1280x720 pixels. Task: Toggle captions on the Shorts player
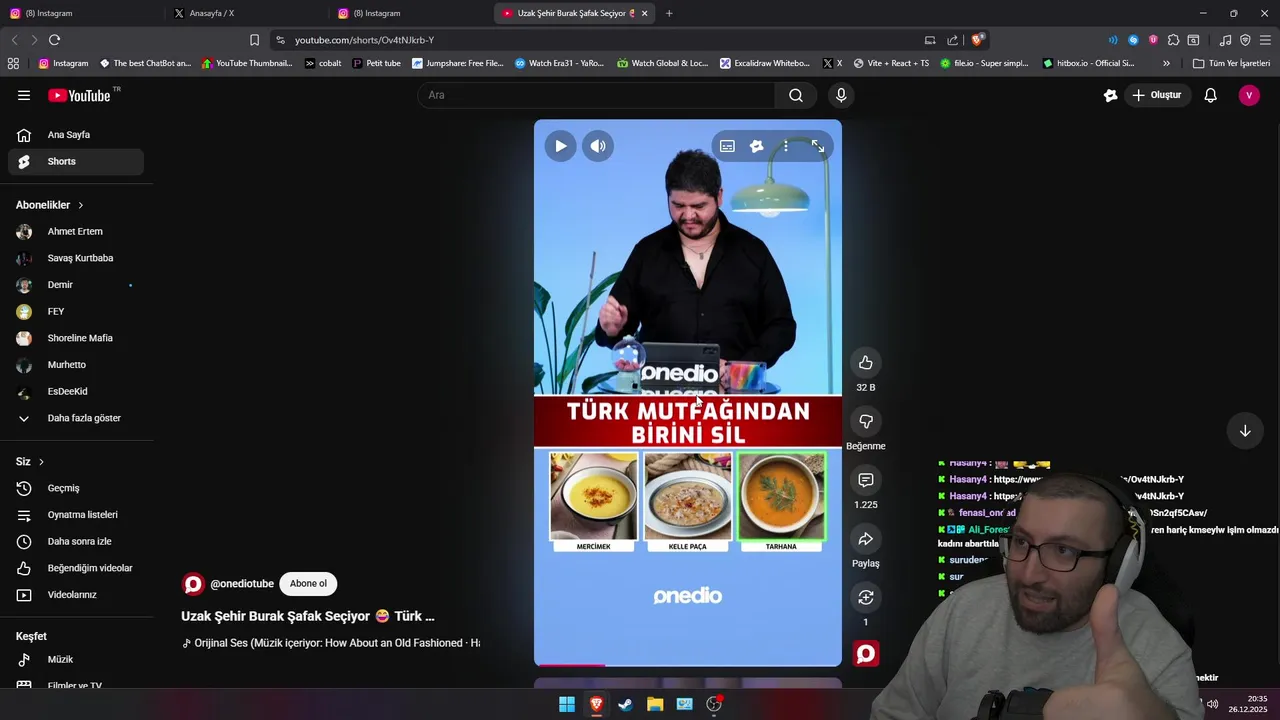(x=727, y=146)
